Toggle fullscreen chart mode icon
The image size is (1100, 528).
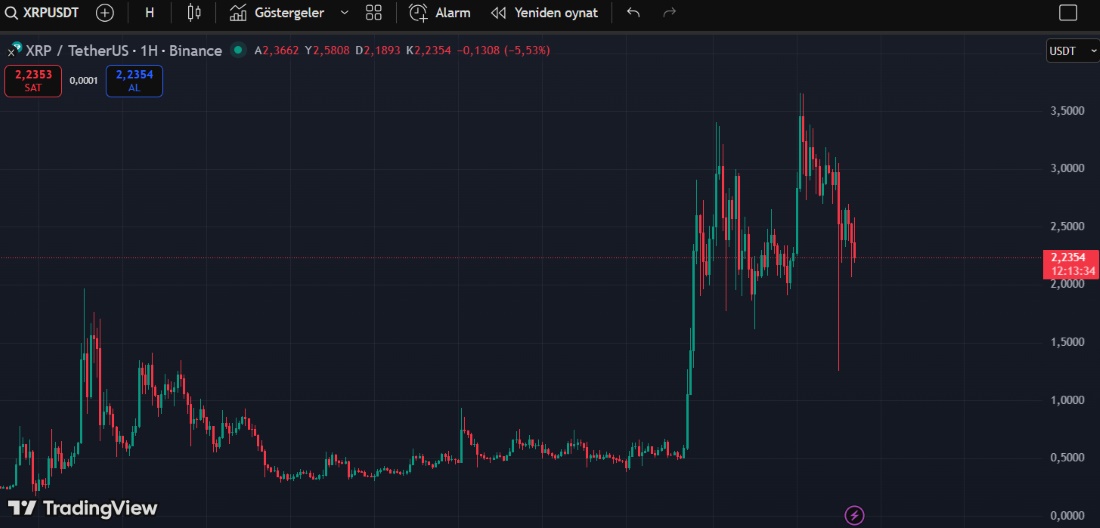point(1068,13)
